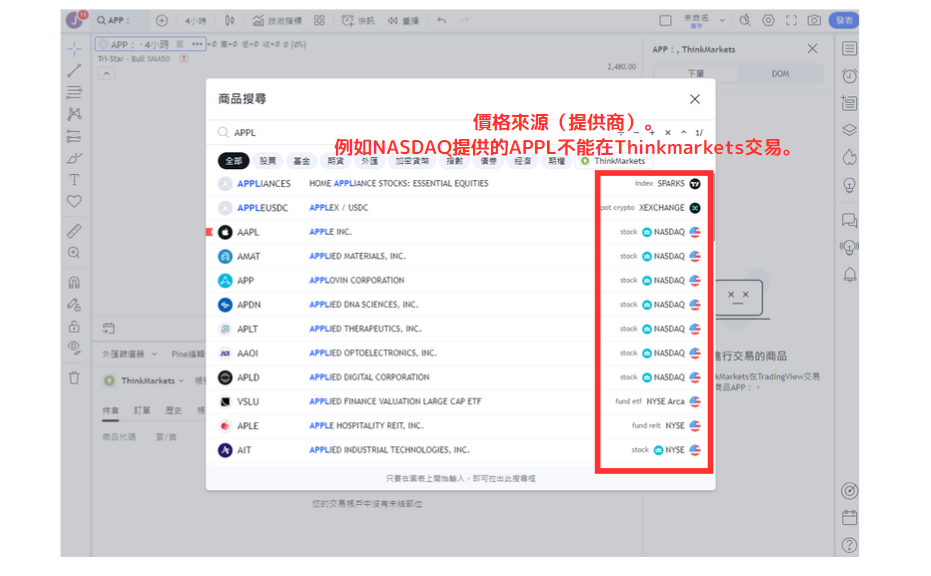This screenshot has height=576, width=931.
Task: Open the 4小時 interval selector
Action: pyautogui.click(x=195, y=21)
